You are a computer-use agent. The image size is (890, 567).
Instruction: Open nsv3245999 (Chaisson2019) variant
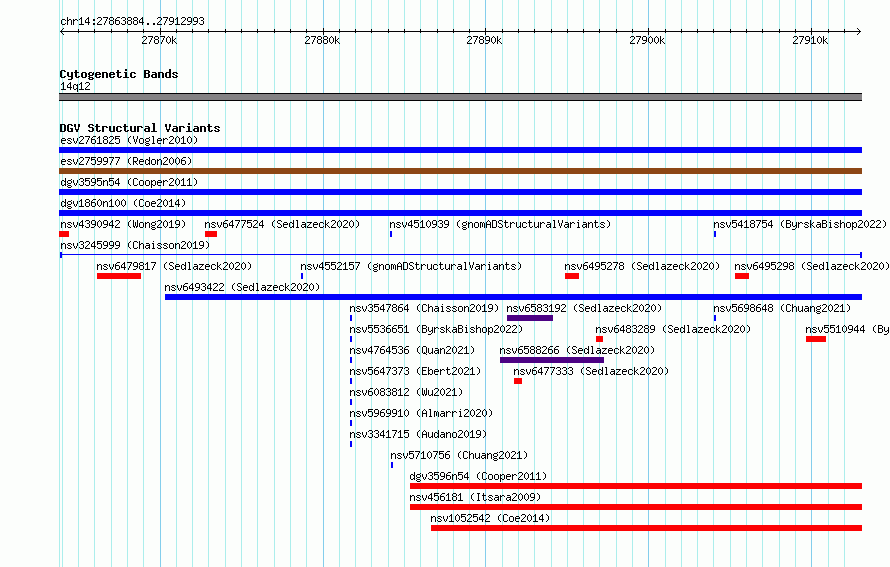coord(135,245)
